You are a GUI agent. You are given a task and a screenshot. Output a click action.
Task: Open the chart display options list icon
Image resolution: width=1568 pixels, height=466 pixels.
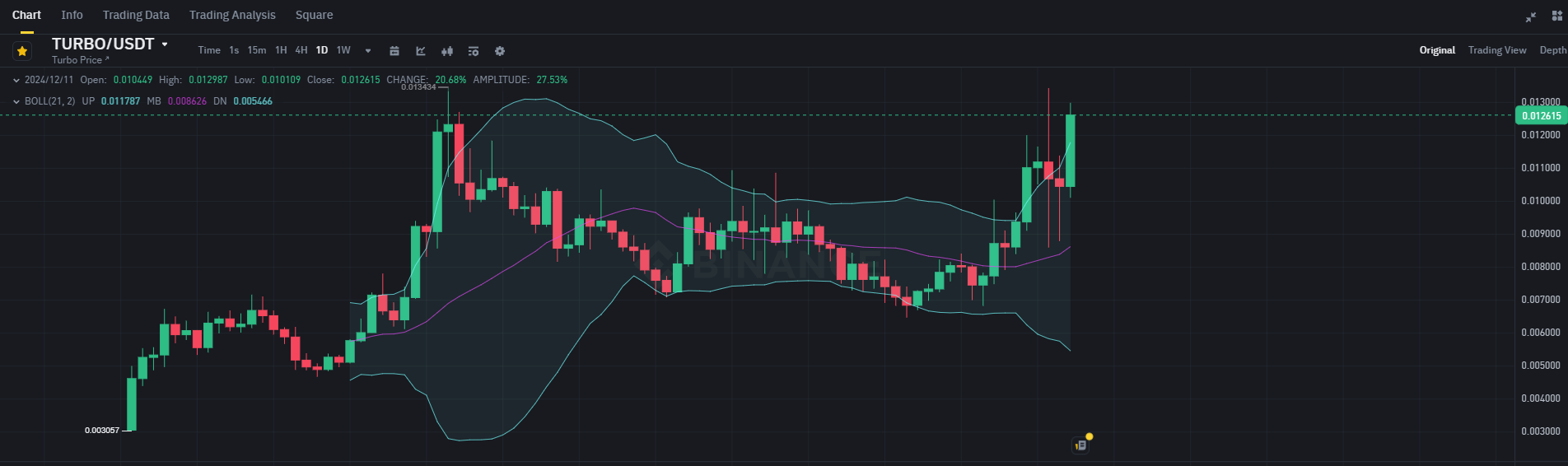(x=474, y=51)
